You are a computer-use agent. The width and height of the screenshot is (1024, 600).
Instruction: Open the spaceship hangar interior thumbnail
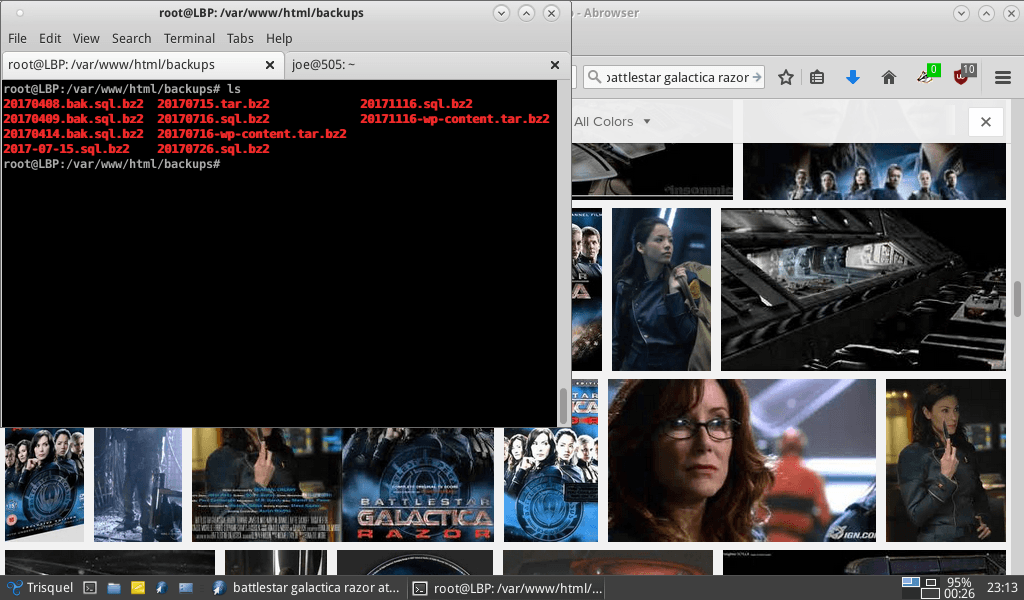pyautogui.click(x=863, y=289)
